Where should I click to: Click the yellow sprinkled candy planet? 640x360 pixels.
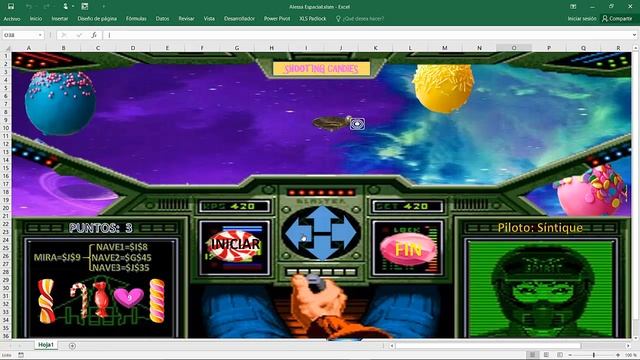[x=443, y=89]
